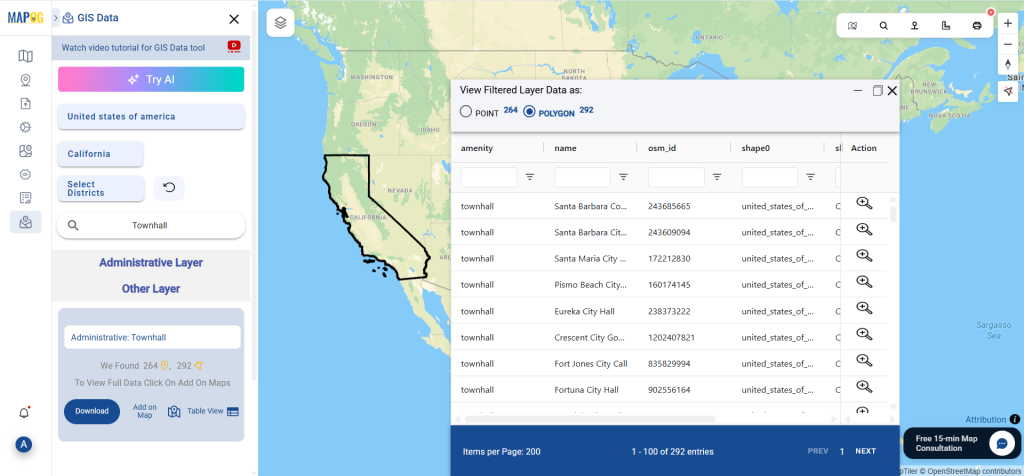This screenshot has width=1024, height=476.
Task: Open the United states of america country selector
Action: coord(151,117)
